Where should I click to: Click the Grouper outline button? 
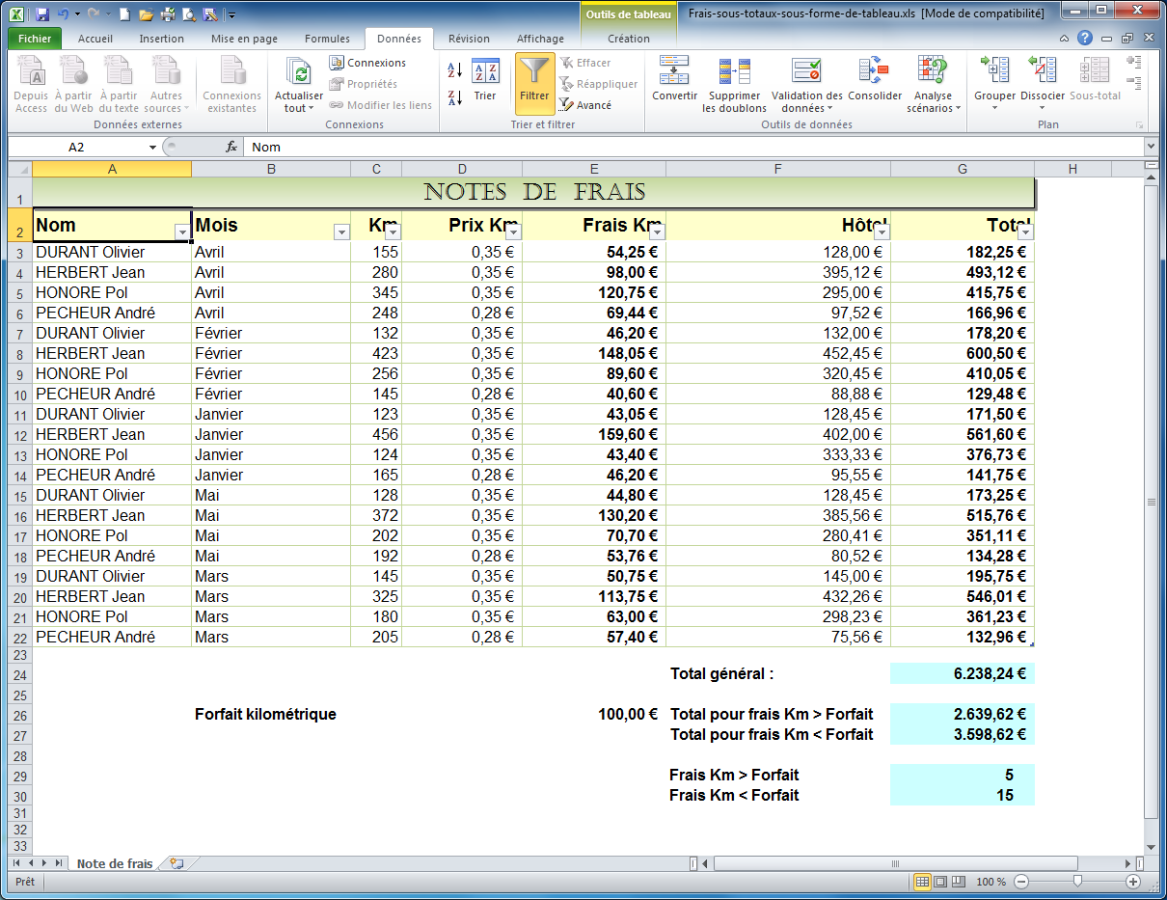tap(995, 83)
